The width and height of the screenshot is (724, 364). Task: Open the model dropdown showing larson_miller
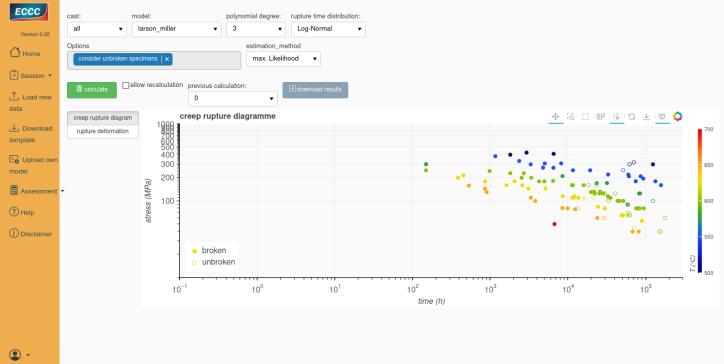(176, 29)
